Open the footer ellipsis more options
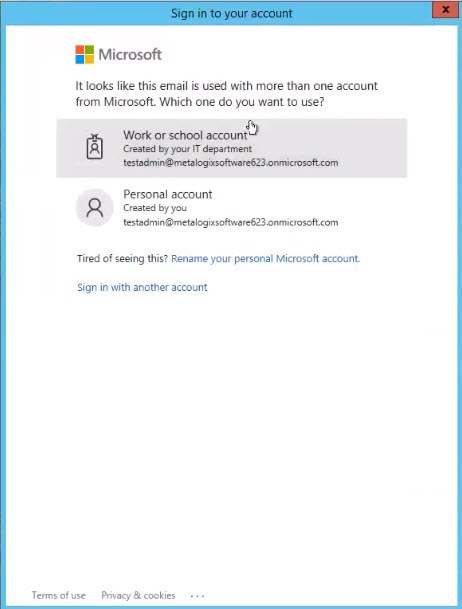 pyautogui.click(x=197, y=595)
